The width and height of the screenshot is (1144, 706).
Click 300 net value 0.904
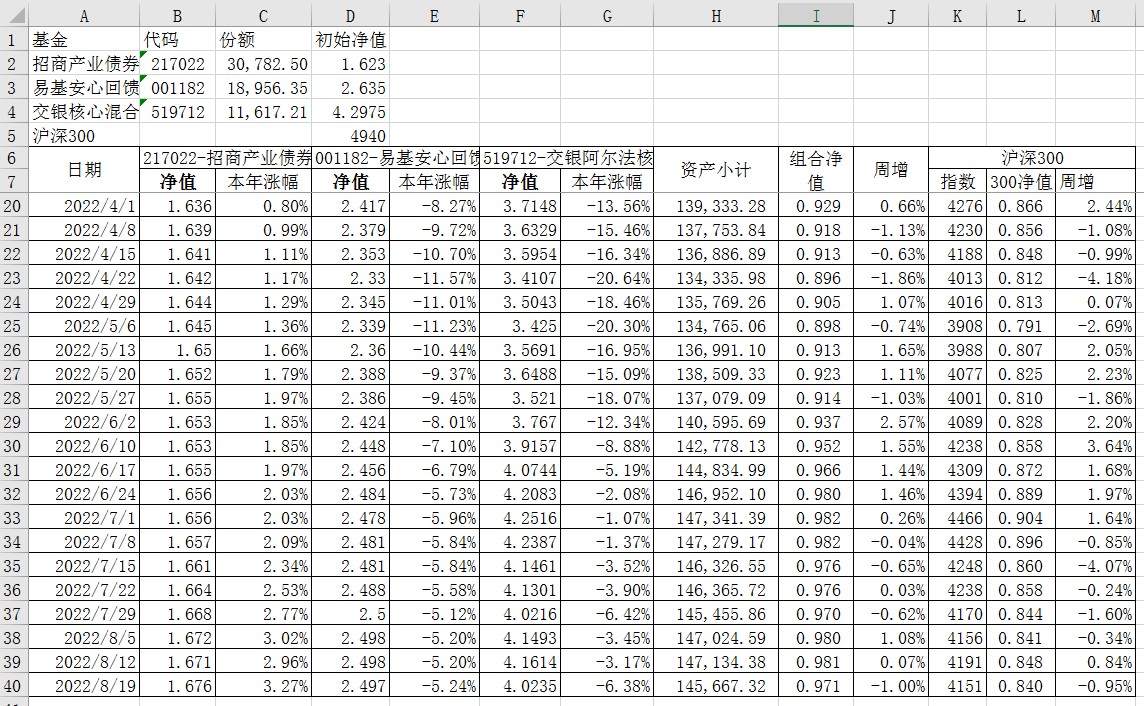tap(1021, 518)
